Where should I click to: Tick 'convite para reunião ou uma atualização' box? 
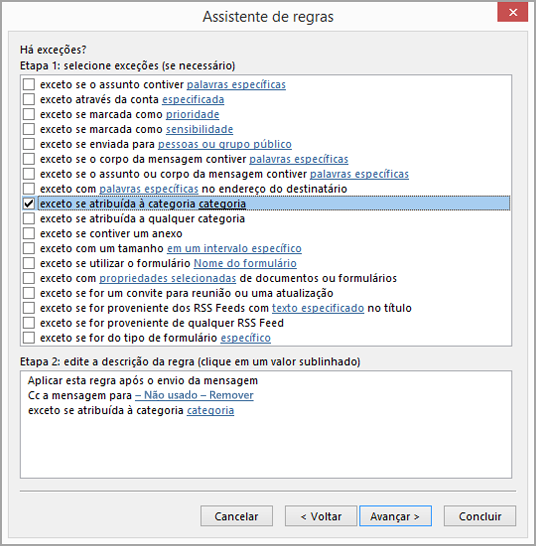tap(29, 293)
